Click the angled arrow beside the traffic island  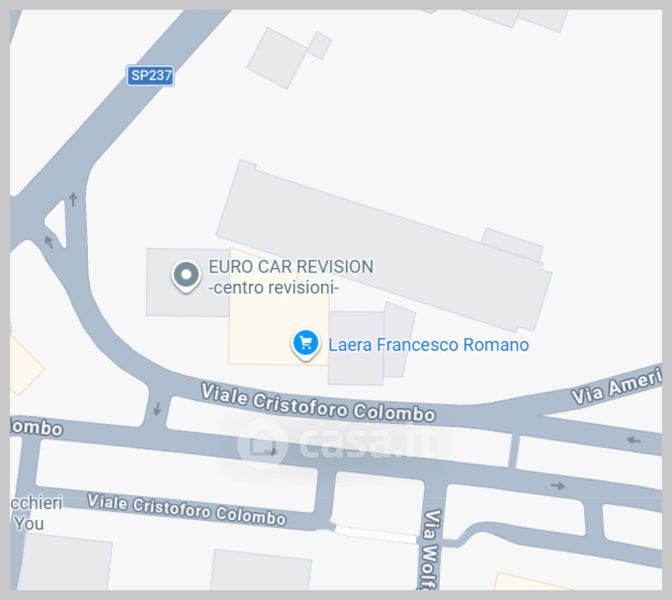click(49, 241)
